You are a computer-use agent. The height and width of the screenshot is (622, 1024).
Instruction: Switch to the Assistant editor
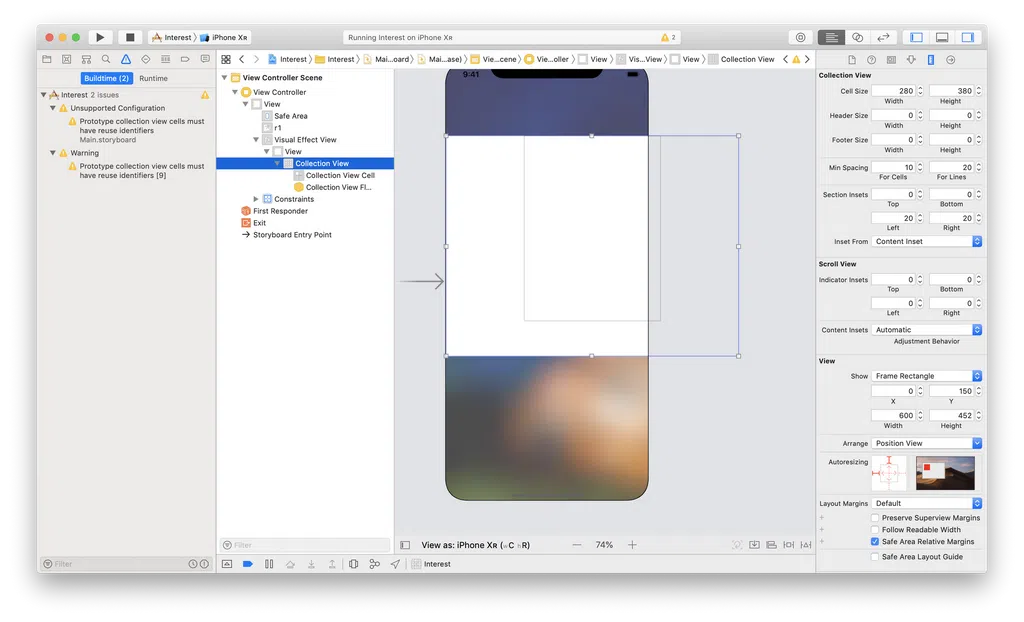click(857, 37)
